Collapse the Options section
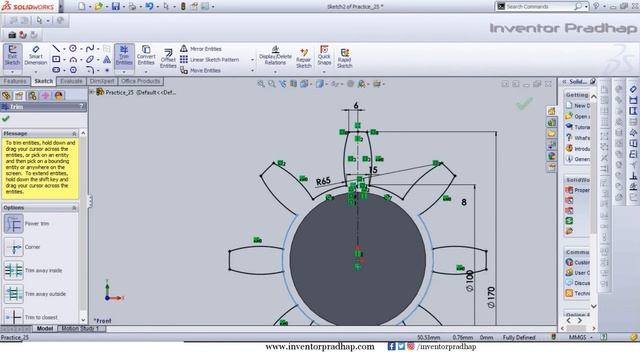640x360 pixels. (x=74, y=208)
